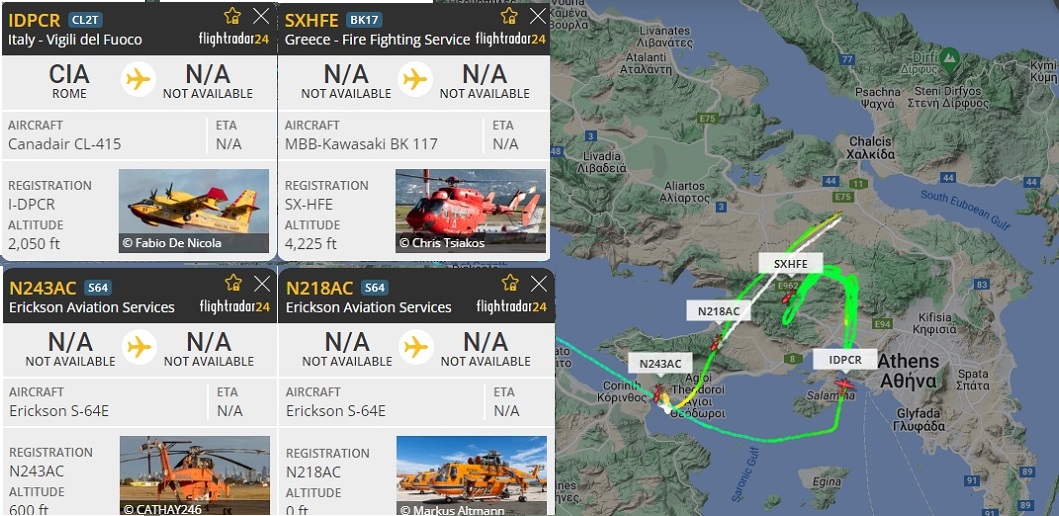The image size is (1059, 516).
Task: Close the N218AC flight panel
Action: point(538,284)
